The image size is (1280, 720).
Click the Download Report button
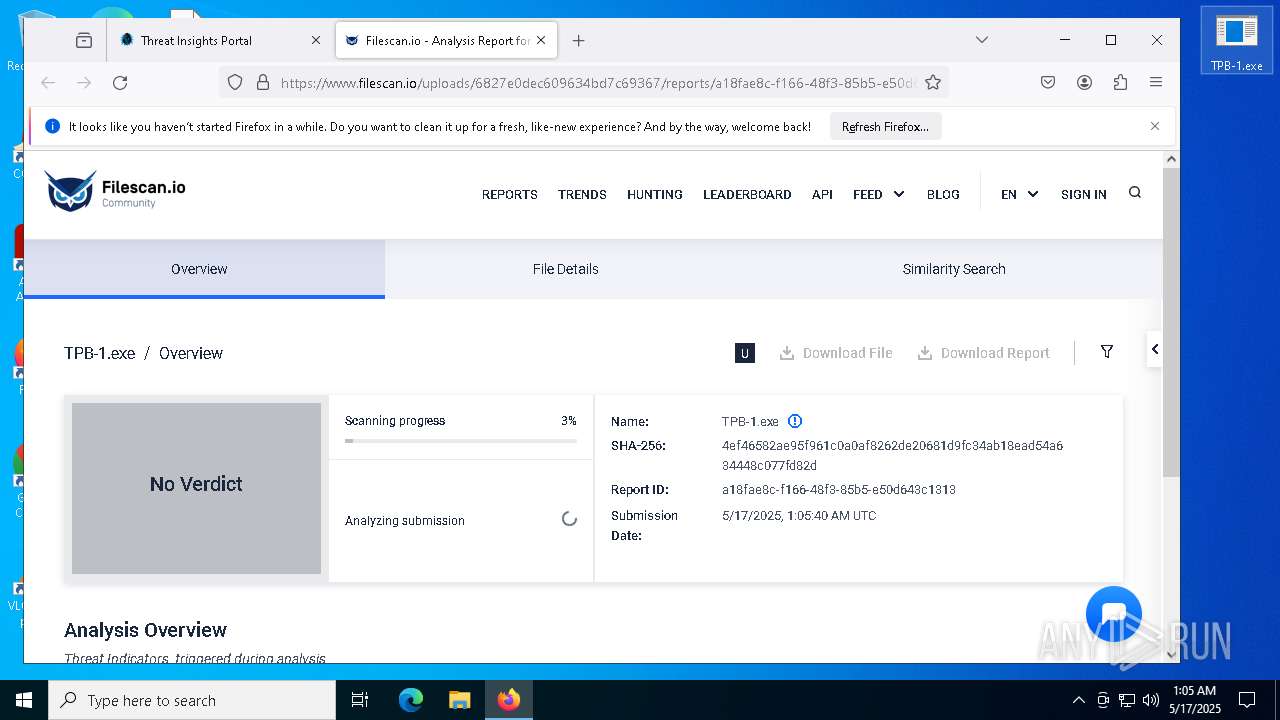pos(984,353)
